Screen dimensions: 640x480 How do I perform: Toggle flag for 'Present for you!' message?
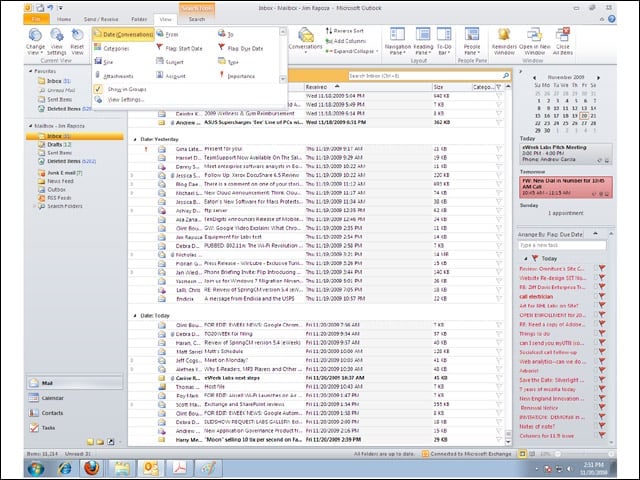tap(499, 149)
